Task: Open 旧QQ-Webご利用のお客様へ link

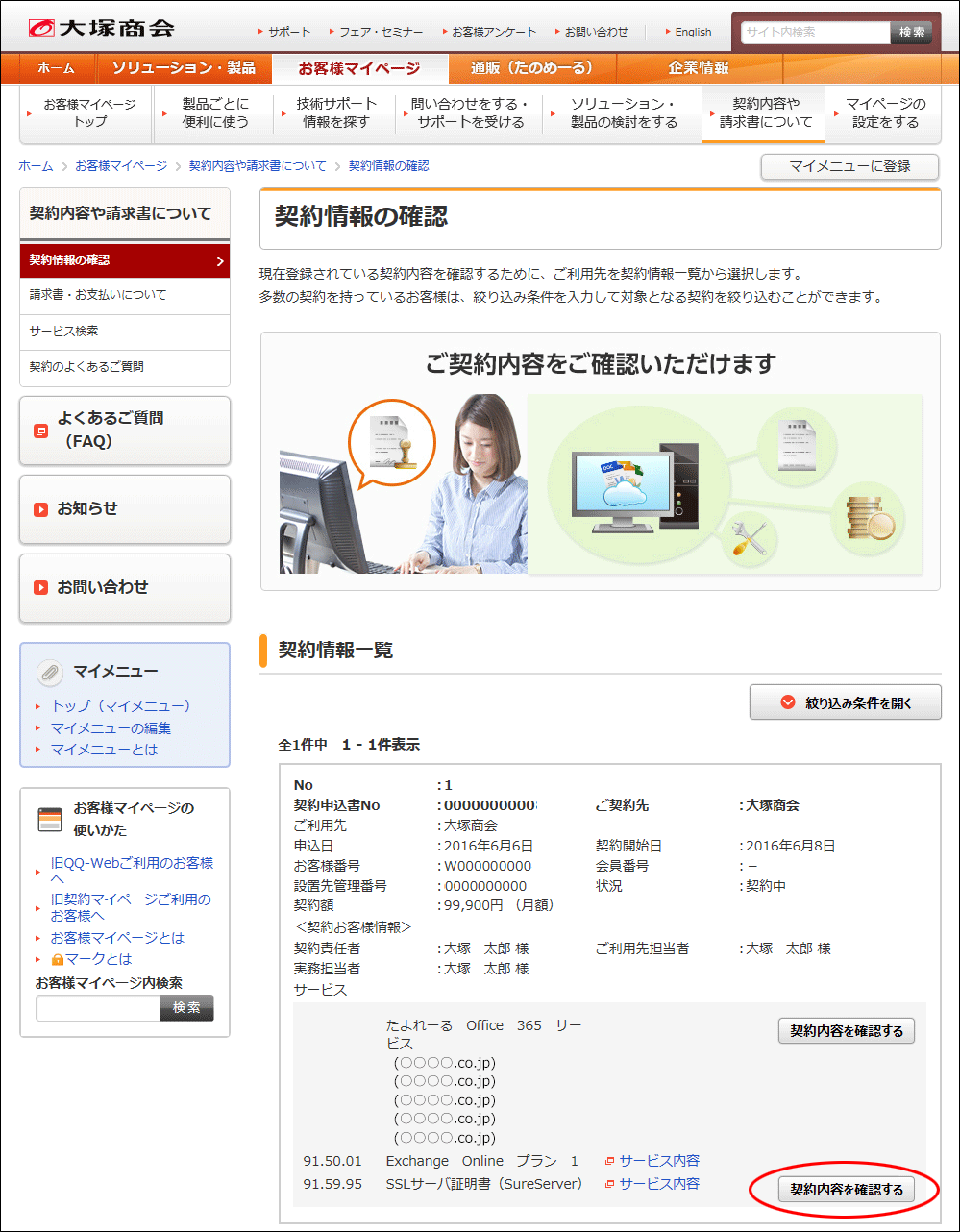Action: [132, 871]
